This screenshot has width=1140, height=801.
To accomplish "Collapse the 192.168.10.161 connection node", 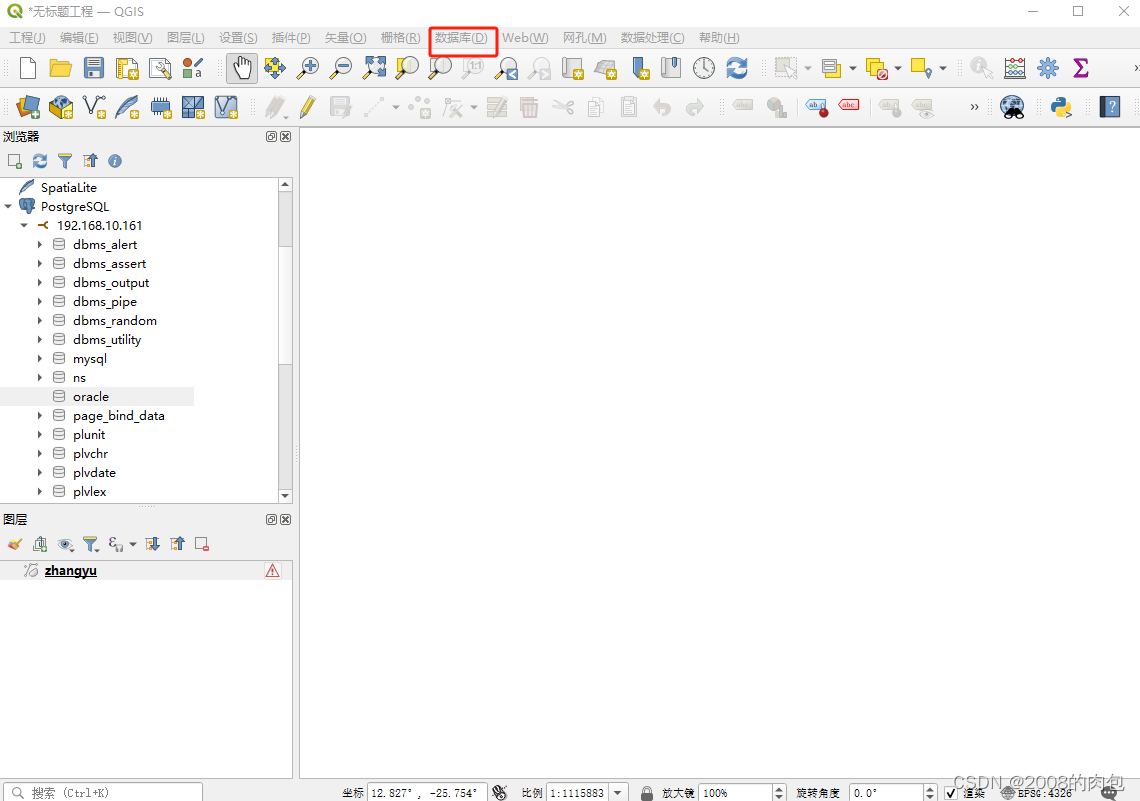I will 24,225.
